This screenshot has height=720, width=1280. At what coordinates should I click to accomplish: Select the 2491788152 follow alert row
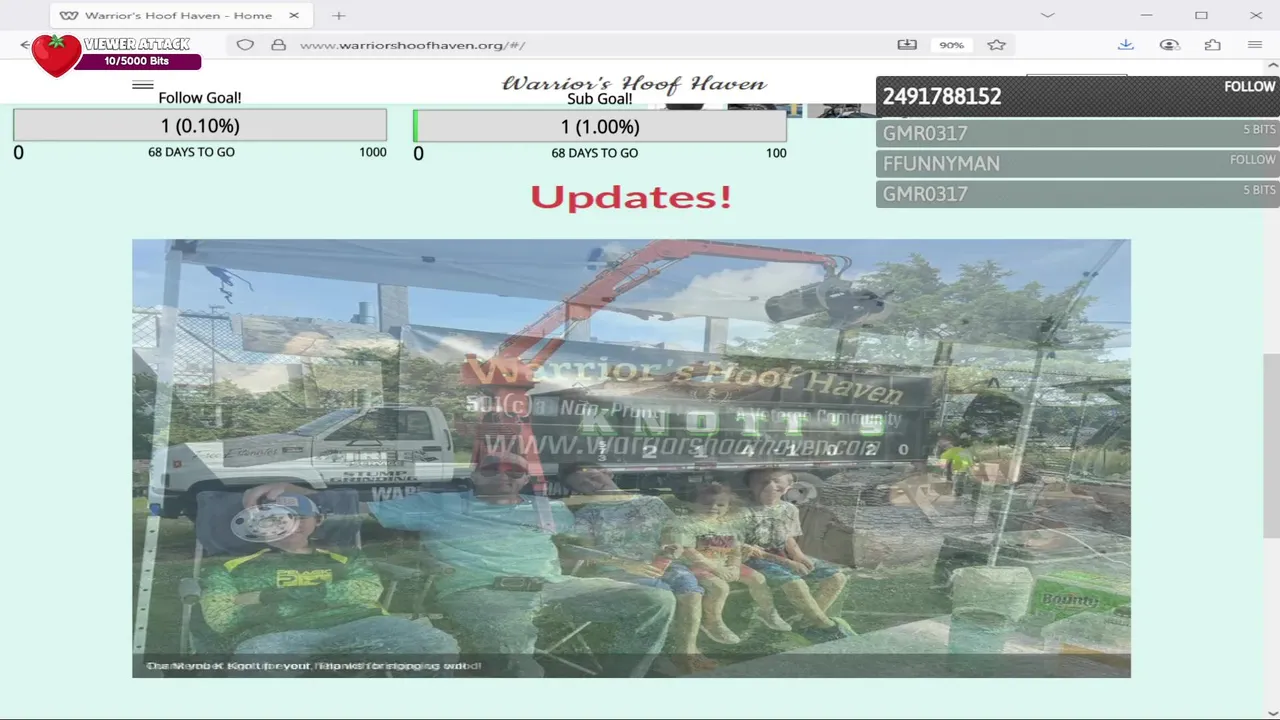[x=1078, y=97]
